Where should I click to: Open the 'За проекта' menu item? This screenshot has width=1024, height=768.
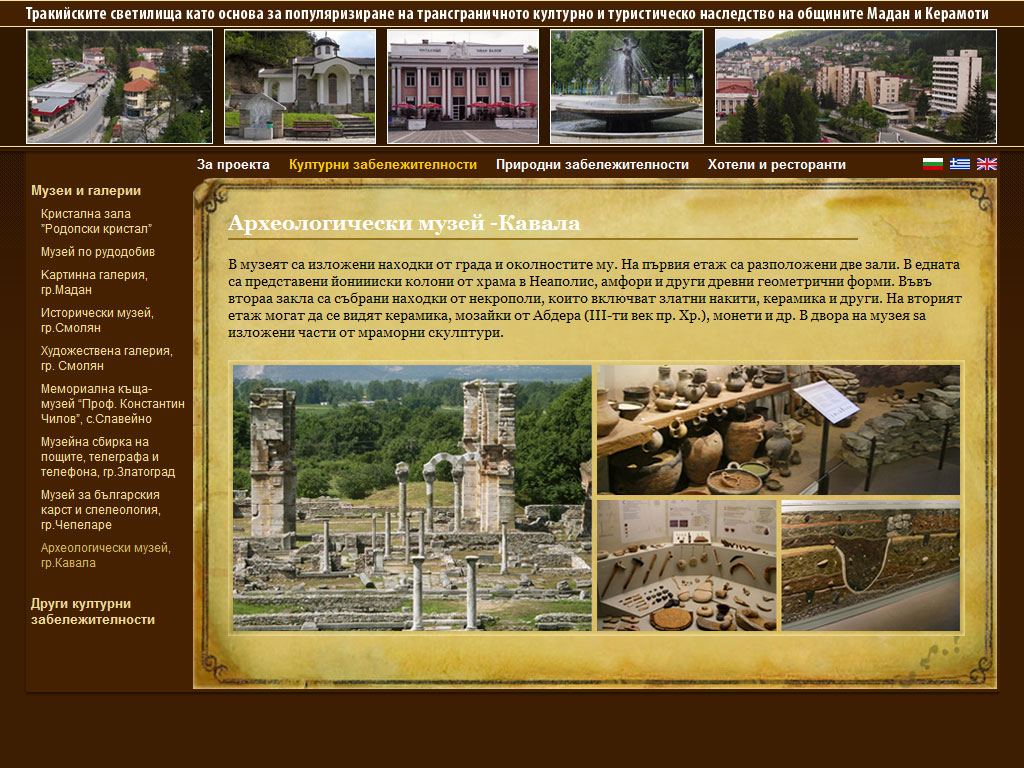coord(233,165)
